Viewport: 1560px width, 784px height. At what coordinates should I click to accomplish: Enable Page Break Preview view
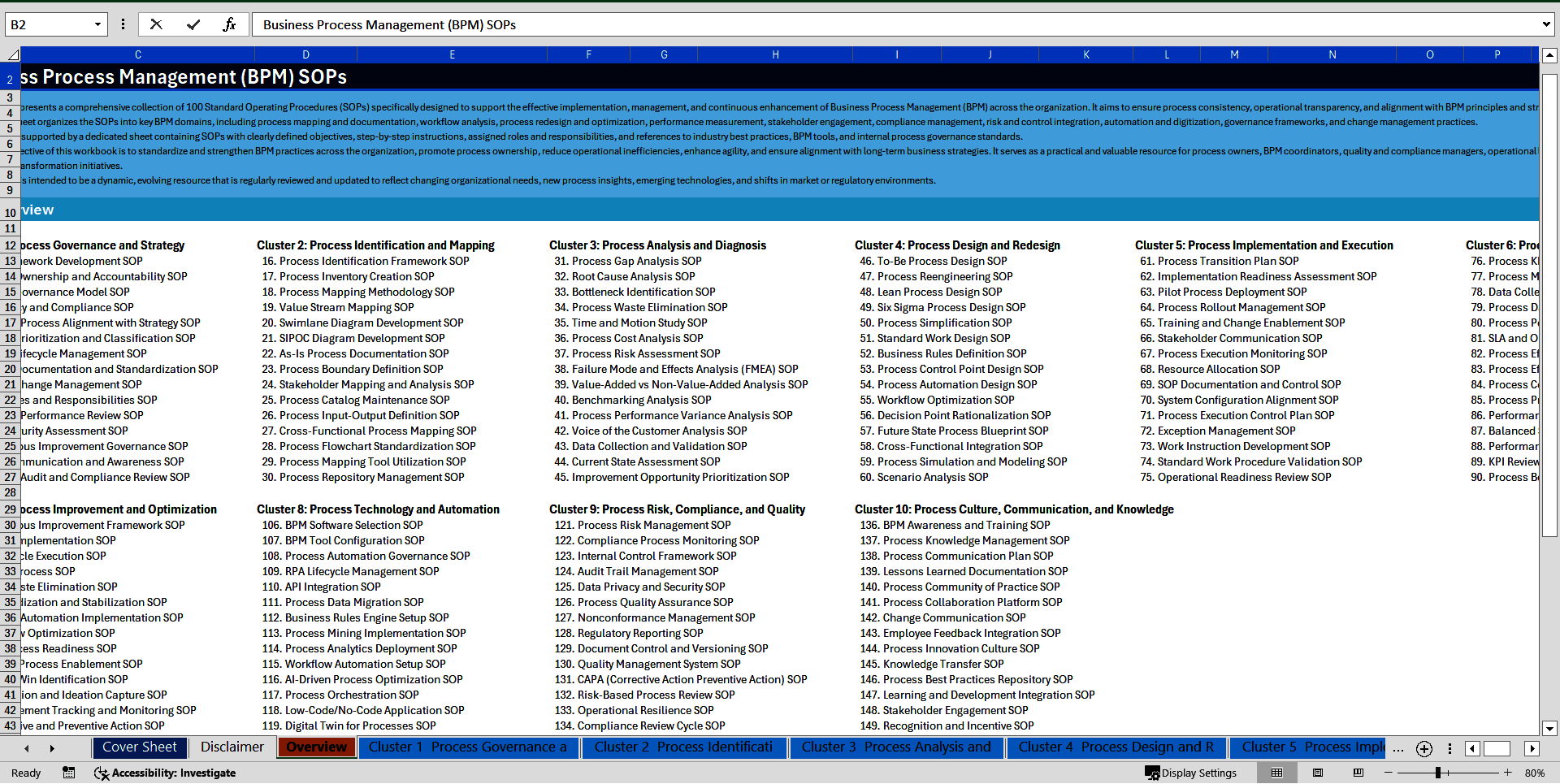1358,773
